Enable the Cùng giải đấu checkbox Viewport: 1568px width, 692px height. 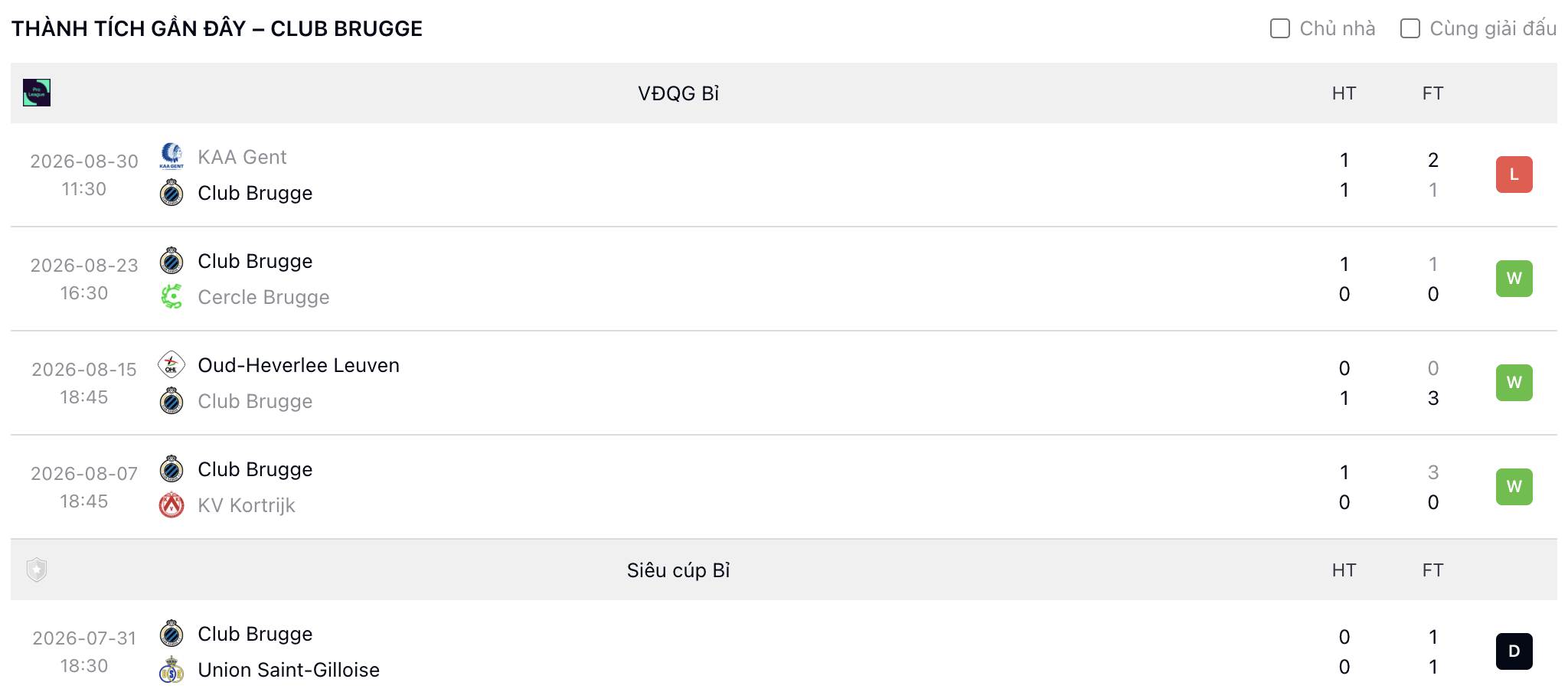pos(1410,28)
